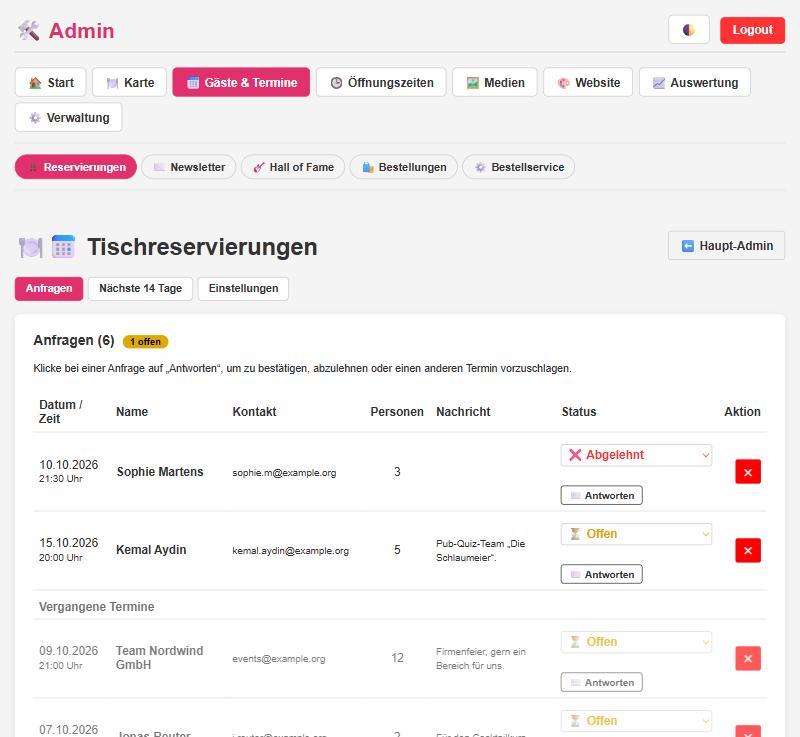Click the gear icon on Verwaltung tab
Viewport: 800px width, 737px height.
35,118
